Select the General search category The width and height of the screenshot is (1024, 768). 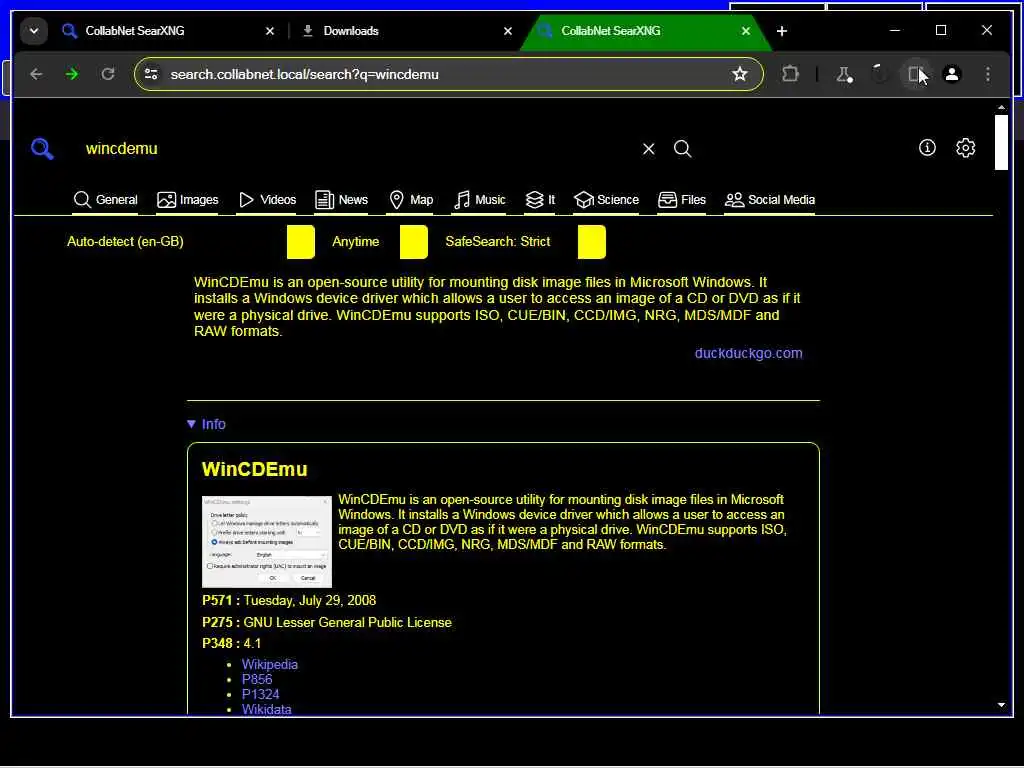105,200
